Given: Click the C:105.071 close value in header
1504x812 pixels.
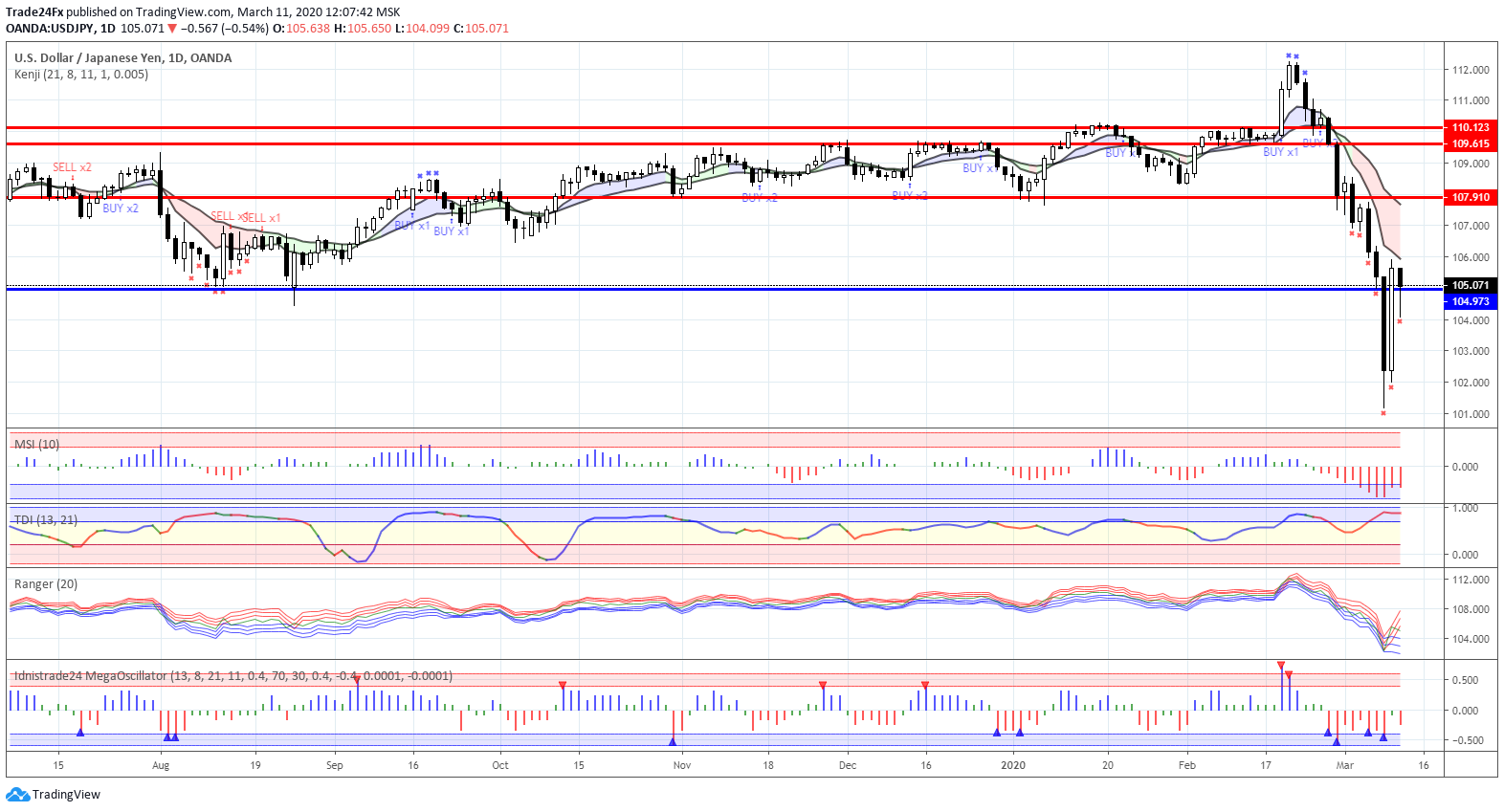Looking at the screenshot, I should point(481,28).
